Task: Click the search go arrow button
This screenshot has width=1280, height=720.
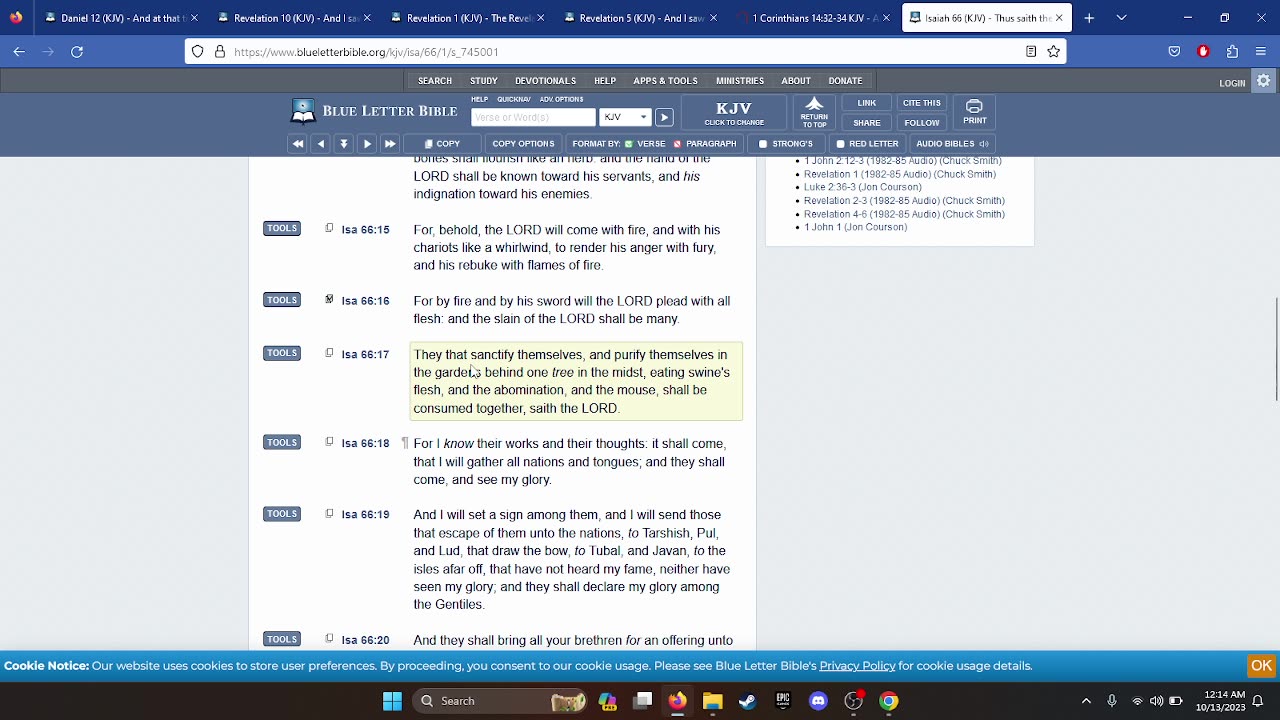Action: [x=664, y=117]
